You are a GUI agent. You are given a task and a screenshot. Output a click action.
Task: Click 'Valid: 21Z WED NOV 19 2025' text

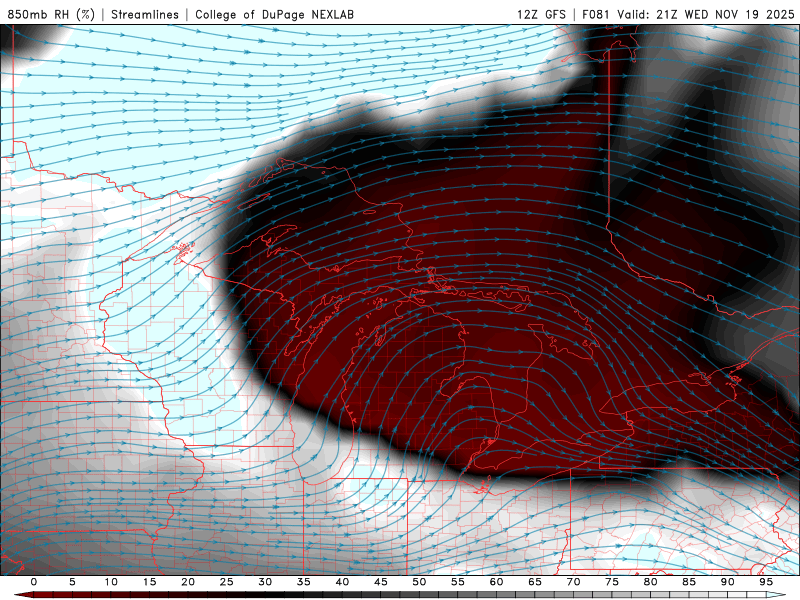click(x=706, y=14)
